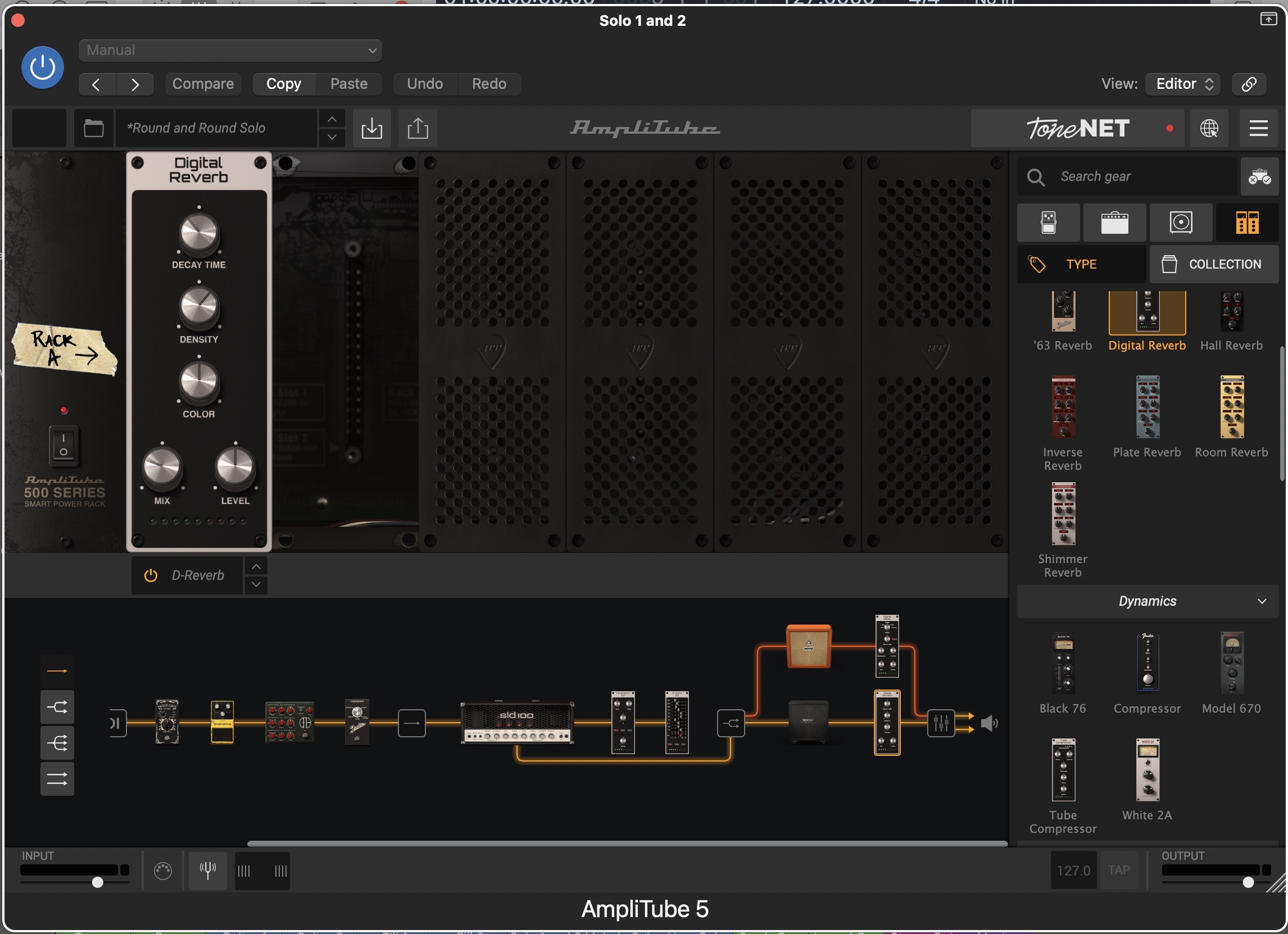
Task: Switch to the COLLECTION filter tab
Action: [1214, 265]
